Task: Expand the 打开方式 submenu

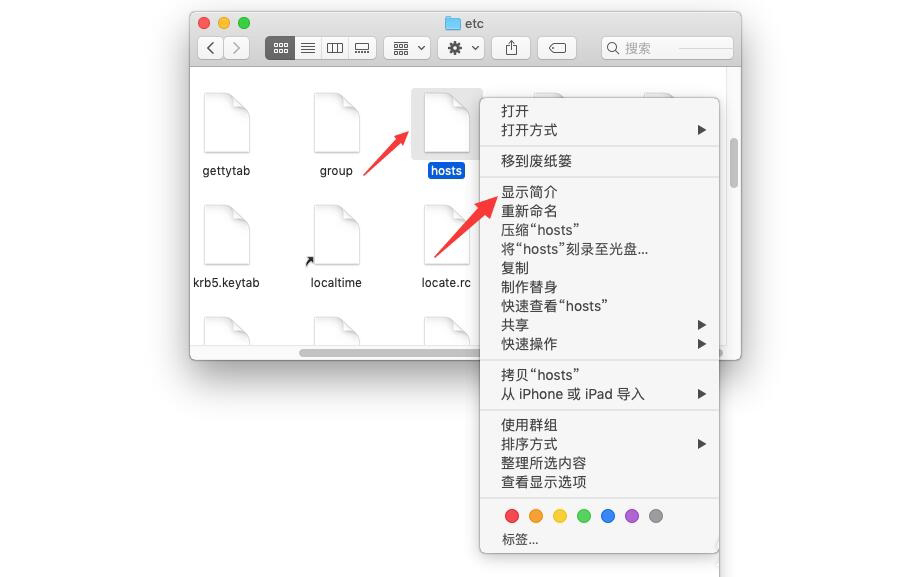Action: click(599, 130)
